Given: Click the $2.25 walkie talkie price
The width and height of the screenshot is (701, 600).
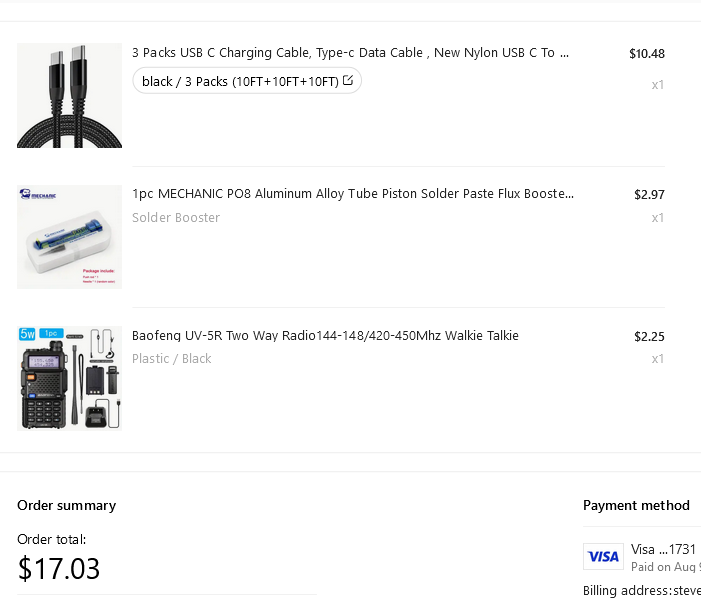Looking at the screenshot, I should tap(649, 336).
